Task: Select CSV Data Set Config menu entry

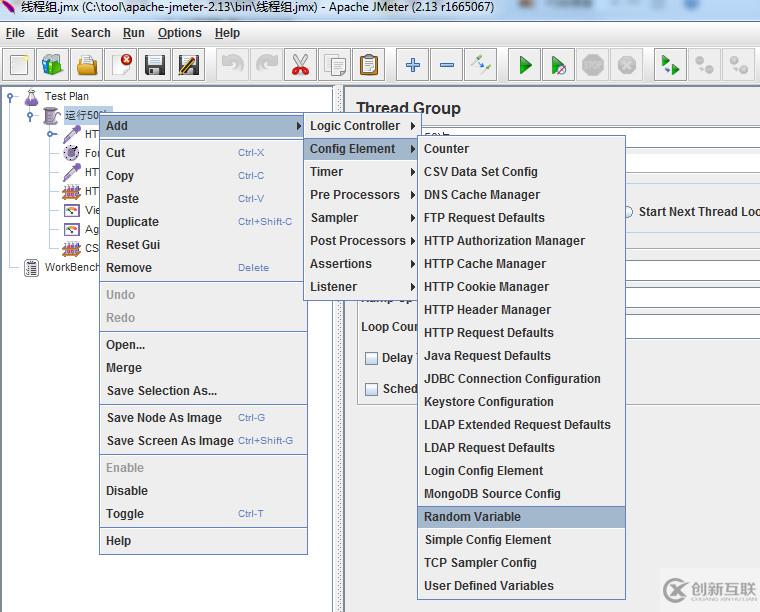Action: pos(480,172)
